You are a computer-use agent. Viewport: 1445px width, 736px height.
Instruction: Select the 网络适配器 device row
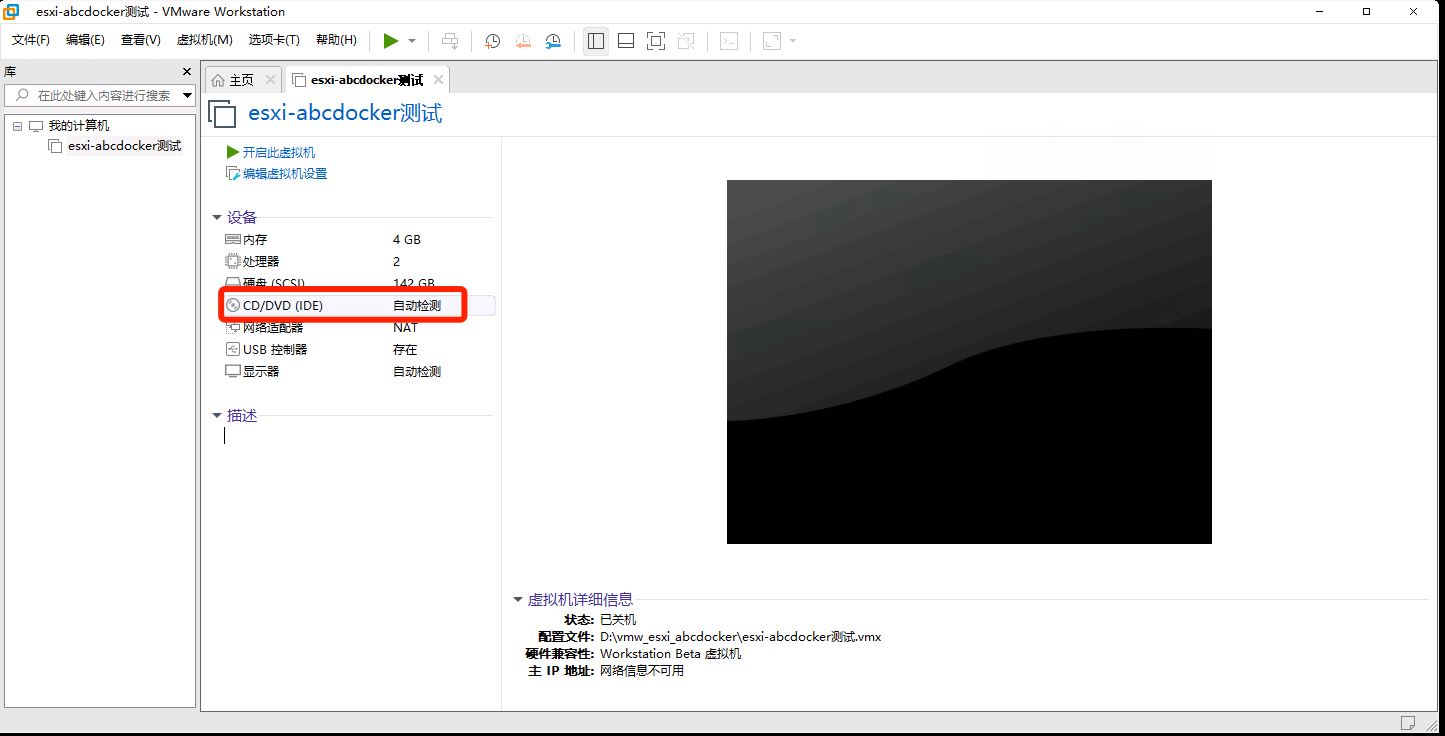pyautogui.click(x=359, y=328)
